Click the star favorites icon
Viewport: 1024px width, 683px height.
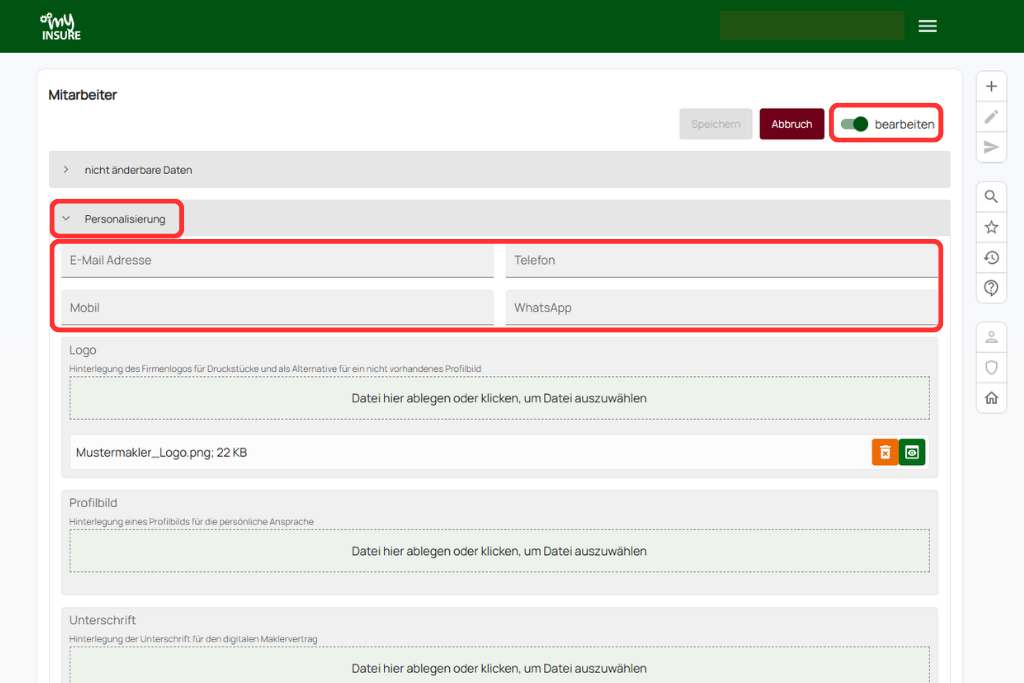pos(991,227)
